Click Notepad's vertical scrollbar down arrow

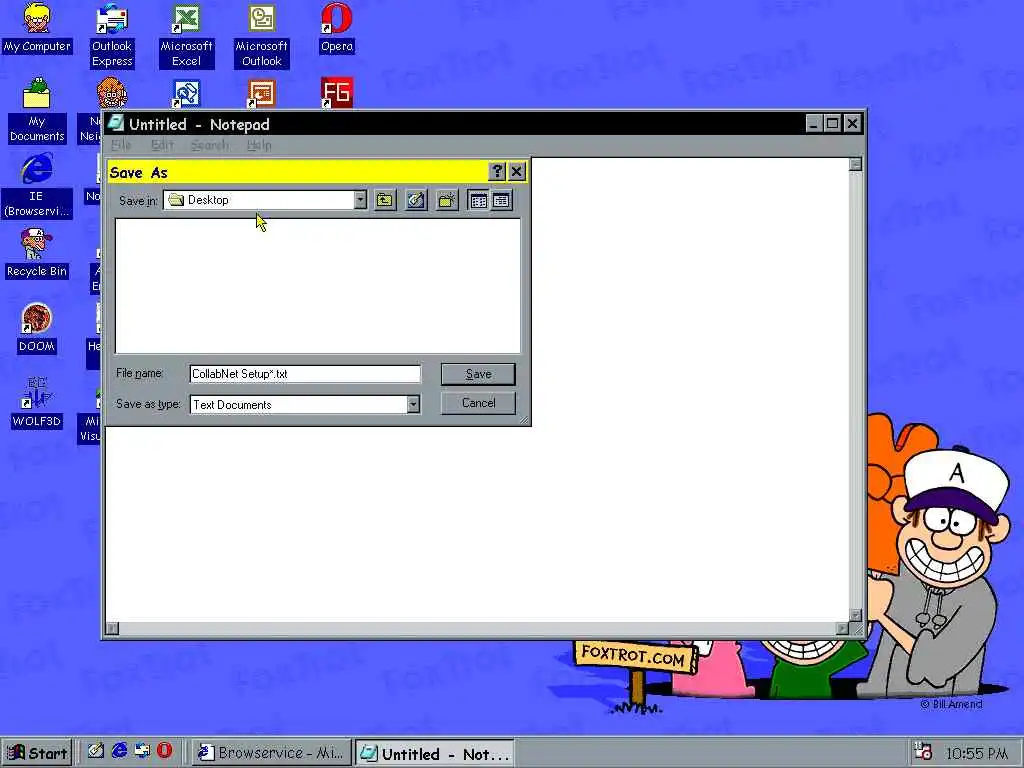pyautogui.click(x=856, y=615)
